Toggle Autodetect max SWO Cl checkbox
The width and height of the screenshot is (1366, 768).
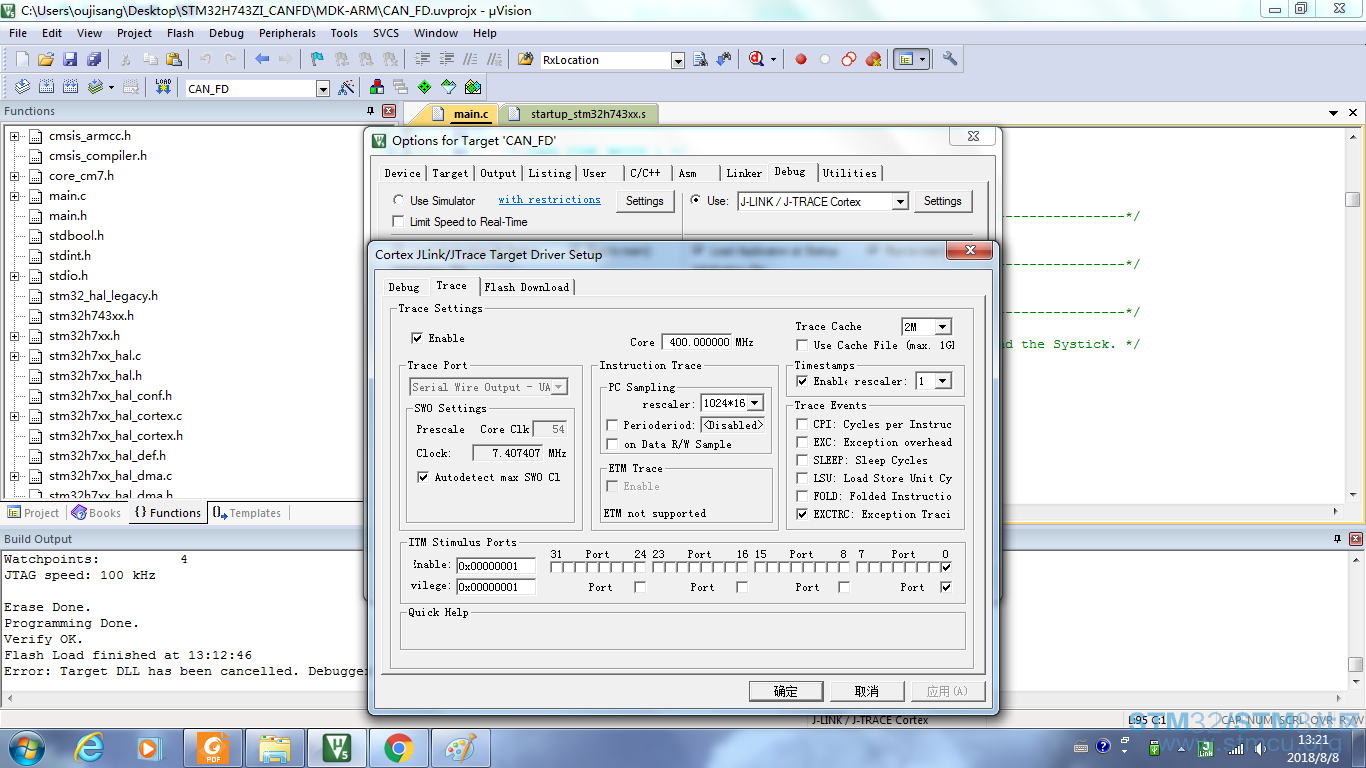(423, 477)
